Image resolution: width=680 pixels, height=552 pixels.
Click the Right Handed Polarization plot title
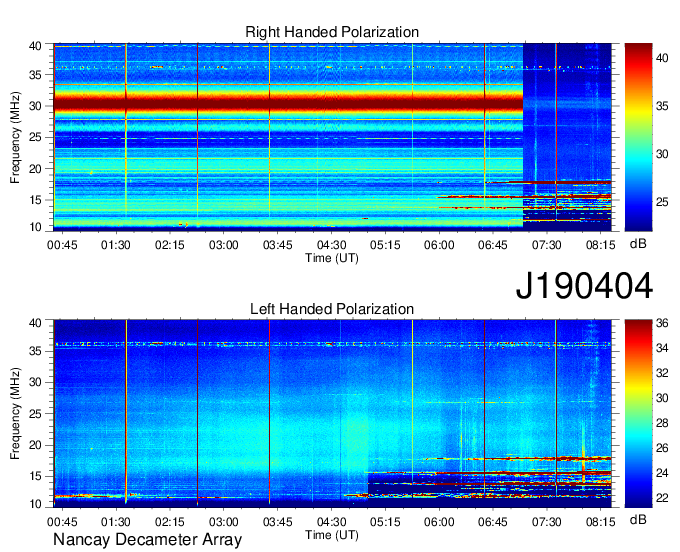[332, 32]
